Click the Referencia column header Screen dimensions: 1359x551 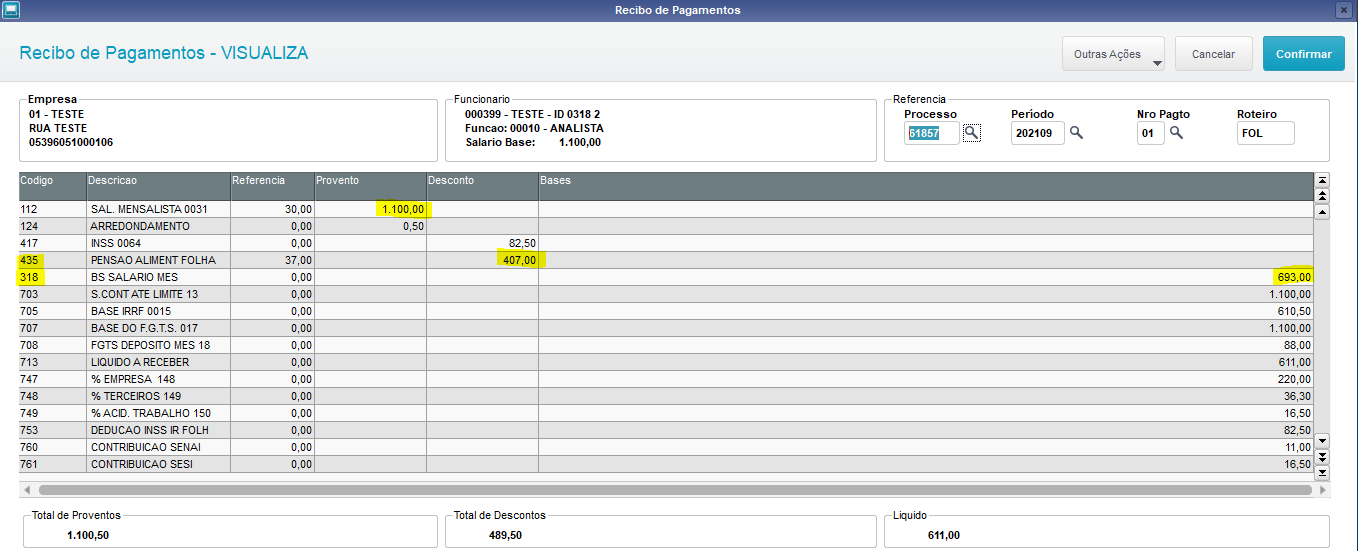pos(272,186)
